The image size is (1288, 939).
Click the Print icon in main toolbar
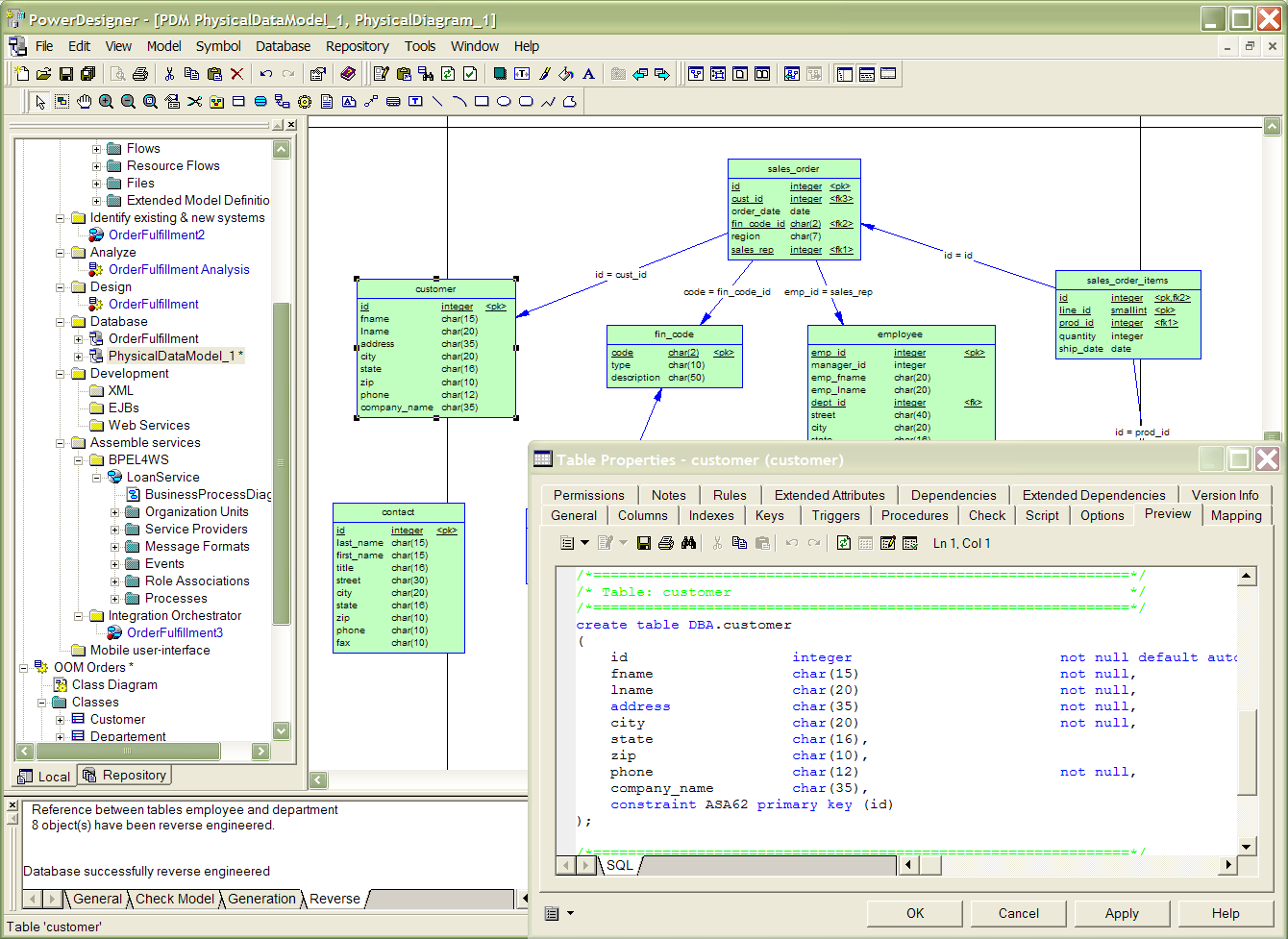click(140, 74)
